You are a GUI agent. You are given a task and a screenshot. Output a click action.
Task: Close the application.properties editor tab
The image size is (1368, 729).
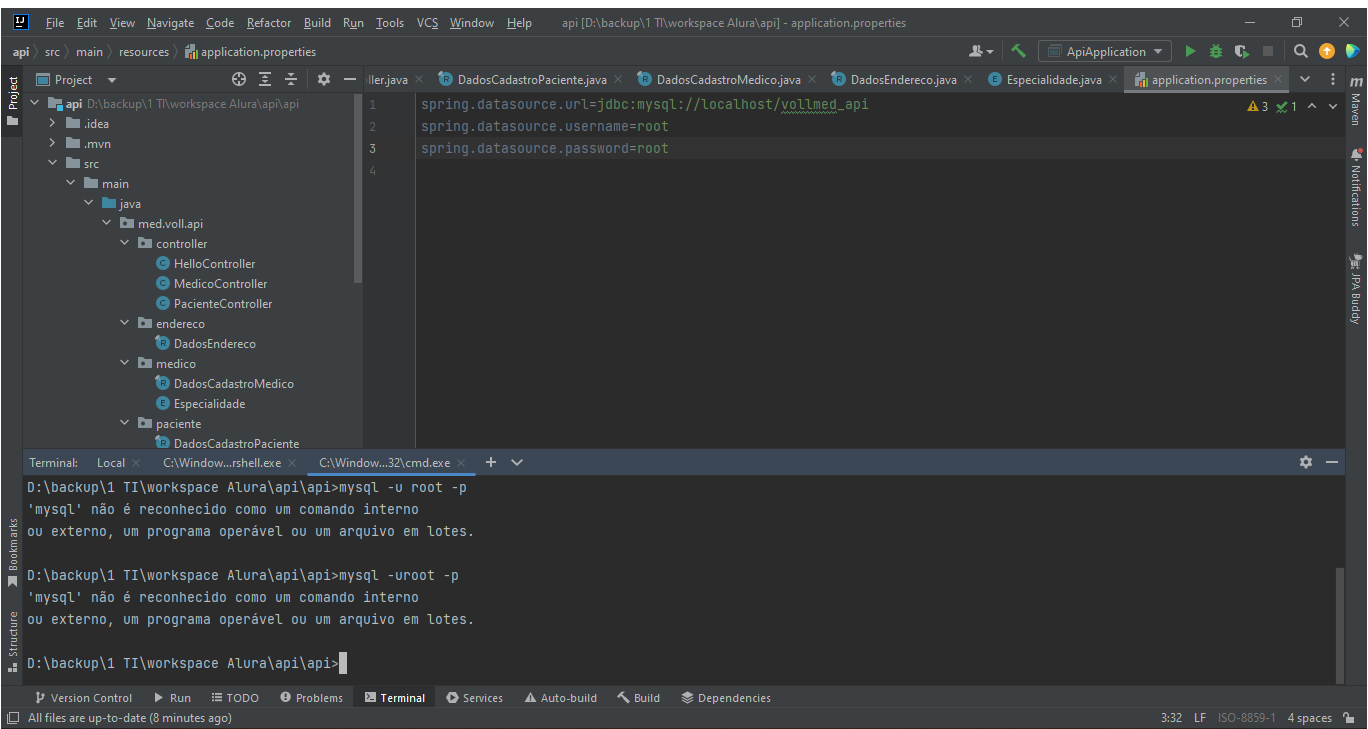1278,79
